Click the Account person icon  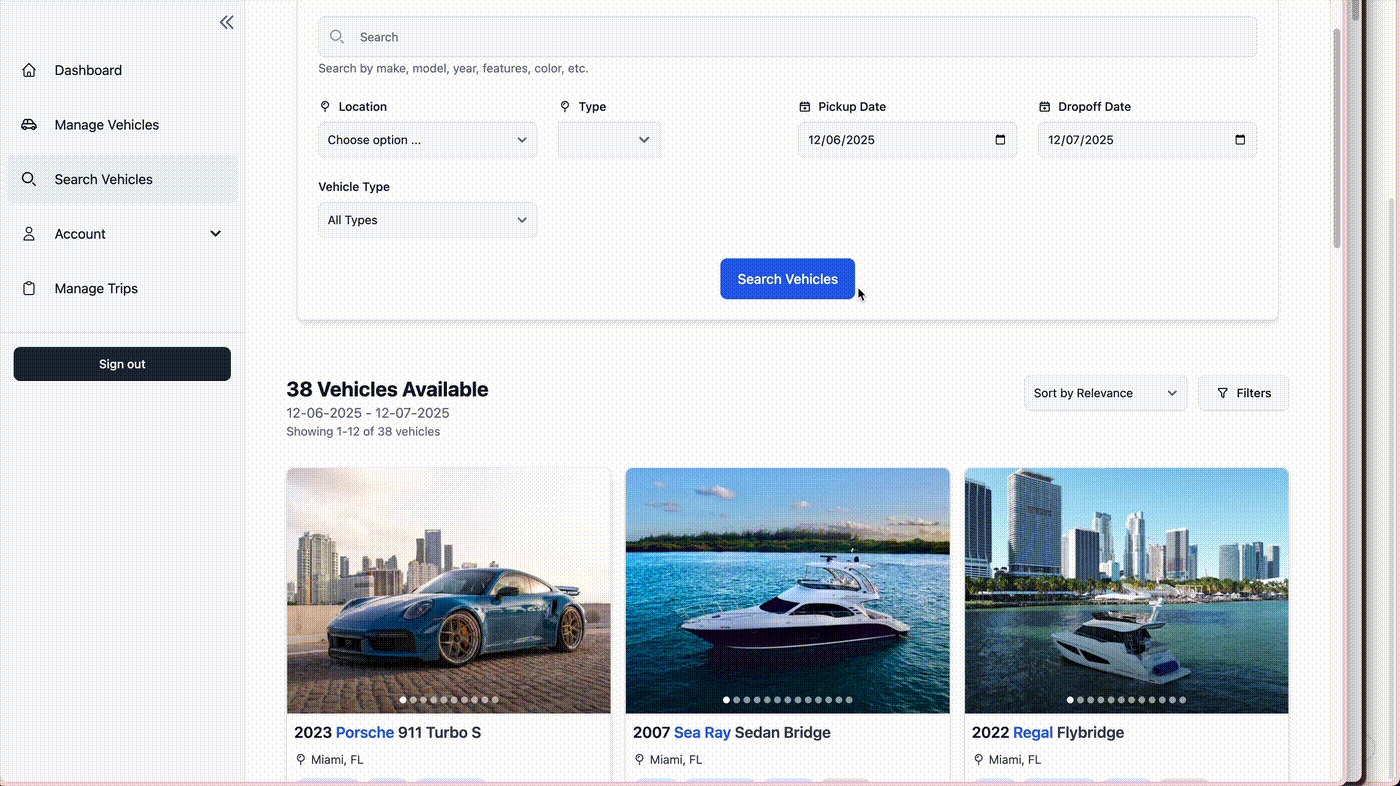29,234
